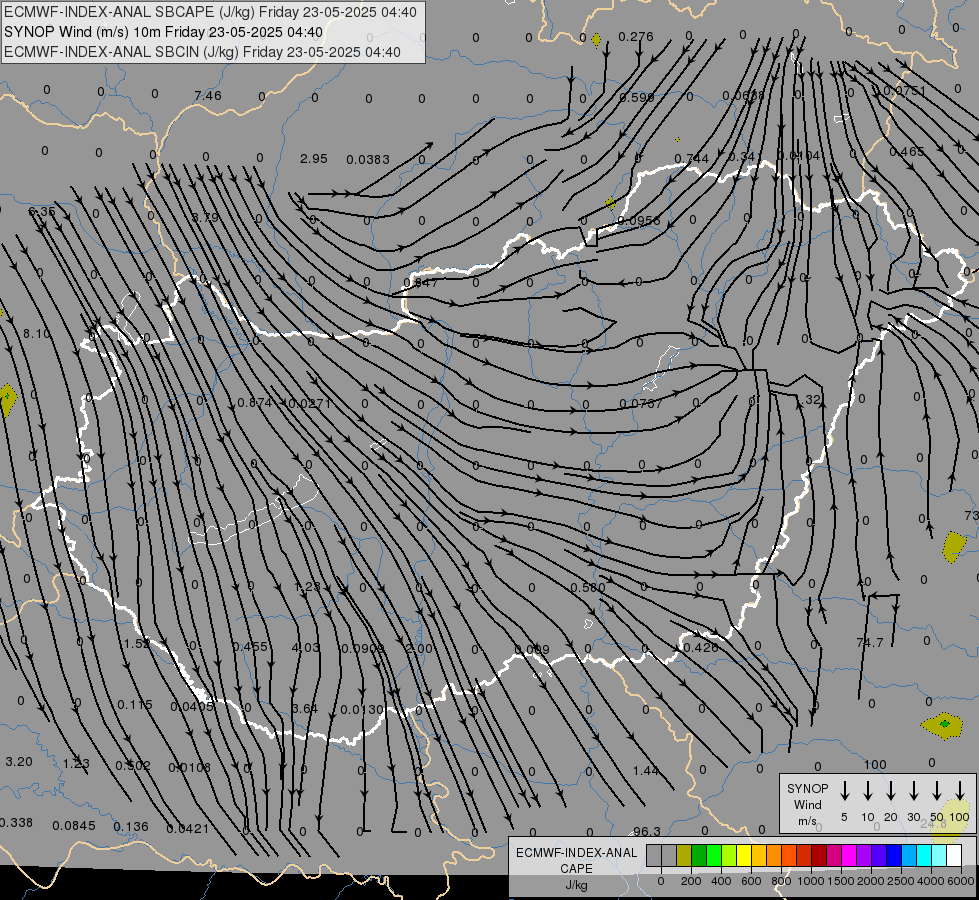Click the 0.0405 value on the map
979x900 pixels.
[192, 706]
